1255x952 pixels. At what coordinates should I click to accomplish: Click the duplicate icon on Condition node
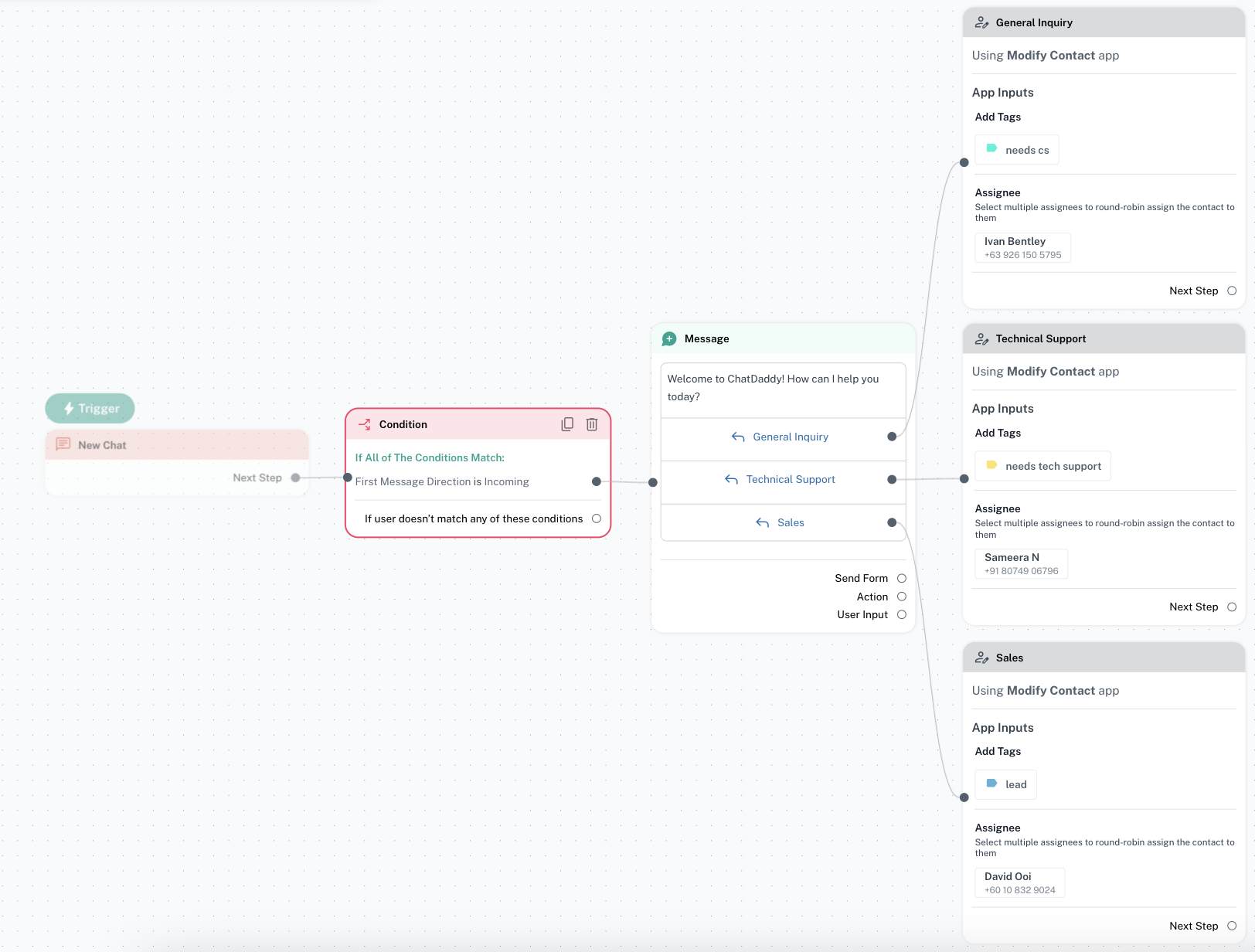tap(567, 424)
